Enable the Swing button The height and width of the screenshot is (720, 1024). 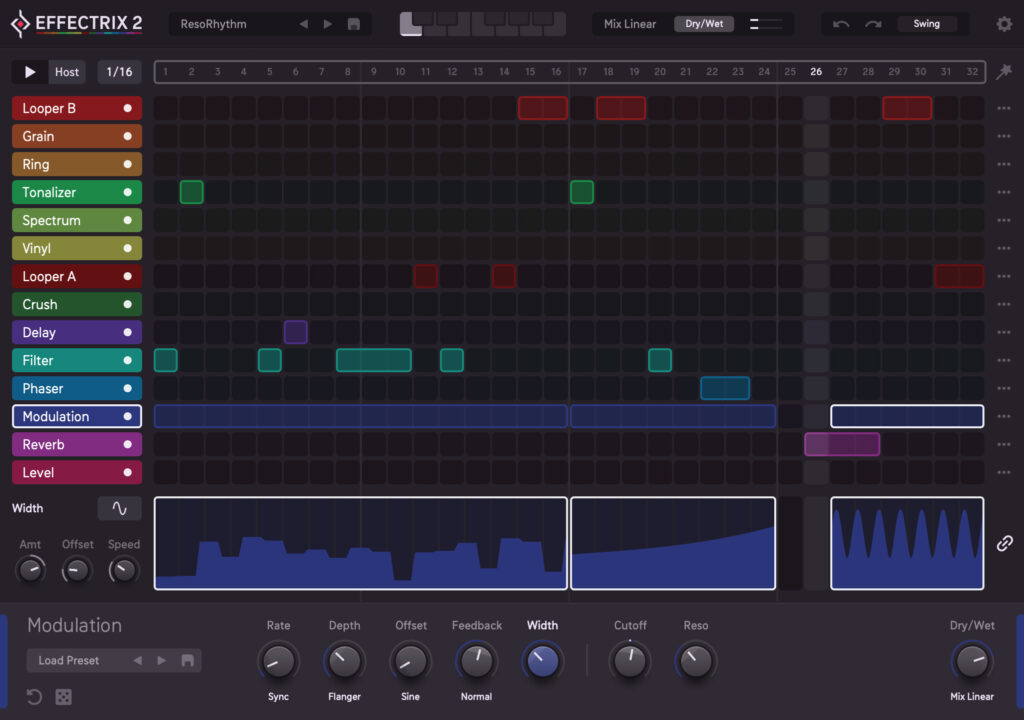click(x=926, y=23)
